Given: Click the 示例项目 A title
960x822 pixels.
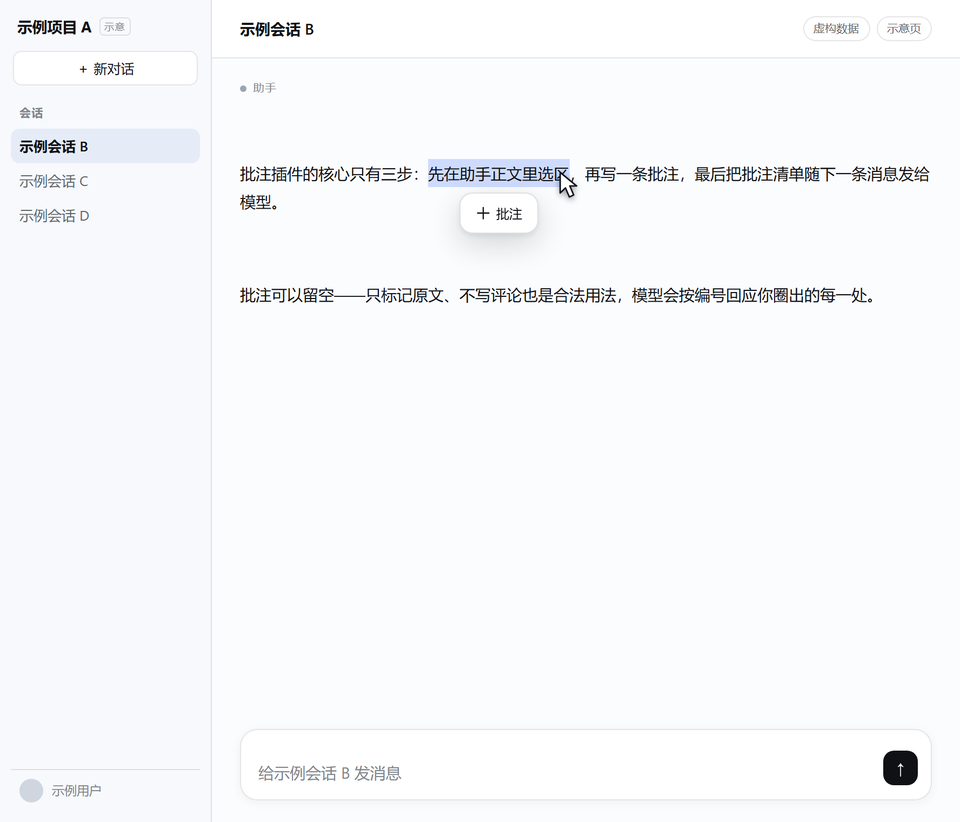Looking at the screenshot, I should (54, 28).
